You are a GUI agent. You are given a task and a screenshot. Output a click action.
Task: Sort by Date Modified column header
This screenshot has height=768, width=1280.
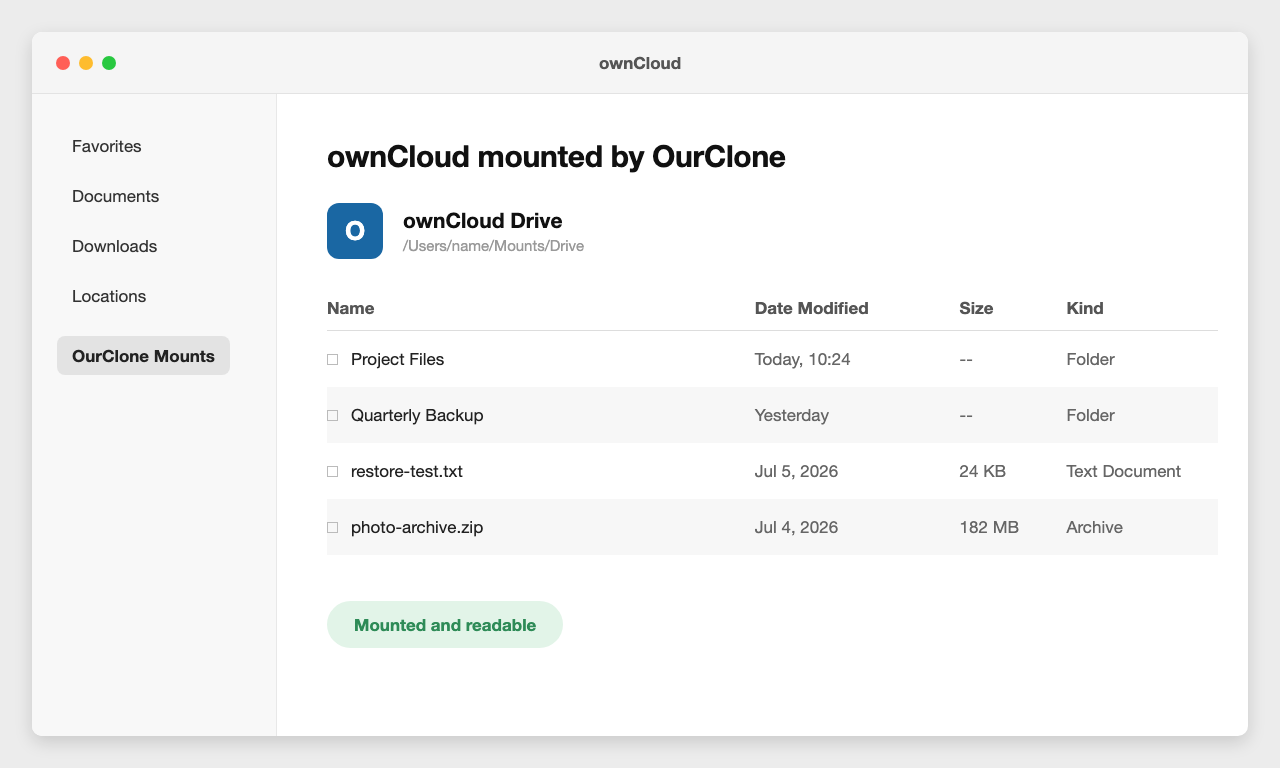[812, 308]
